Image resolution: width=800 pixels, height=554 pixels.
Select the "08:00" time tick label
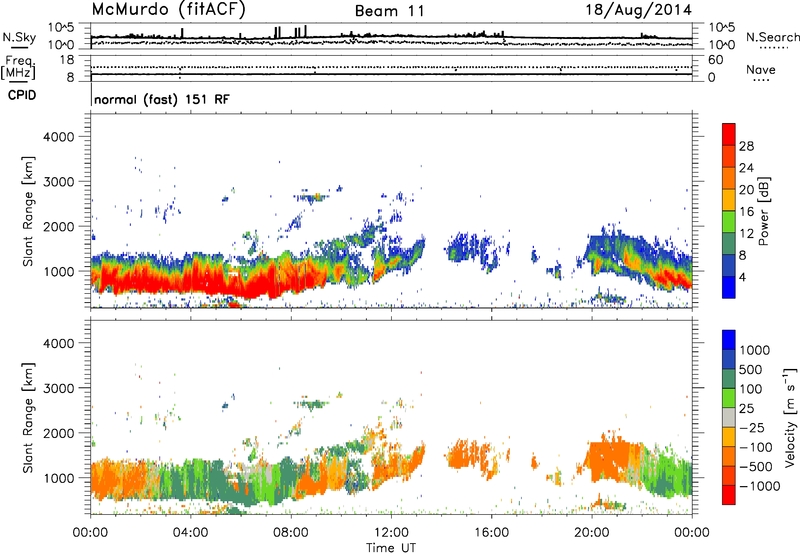click(x=291, y=533)
